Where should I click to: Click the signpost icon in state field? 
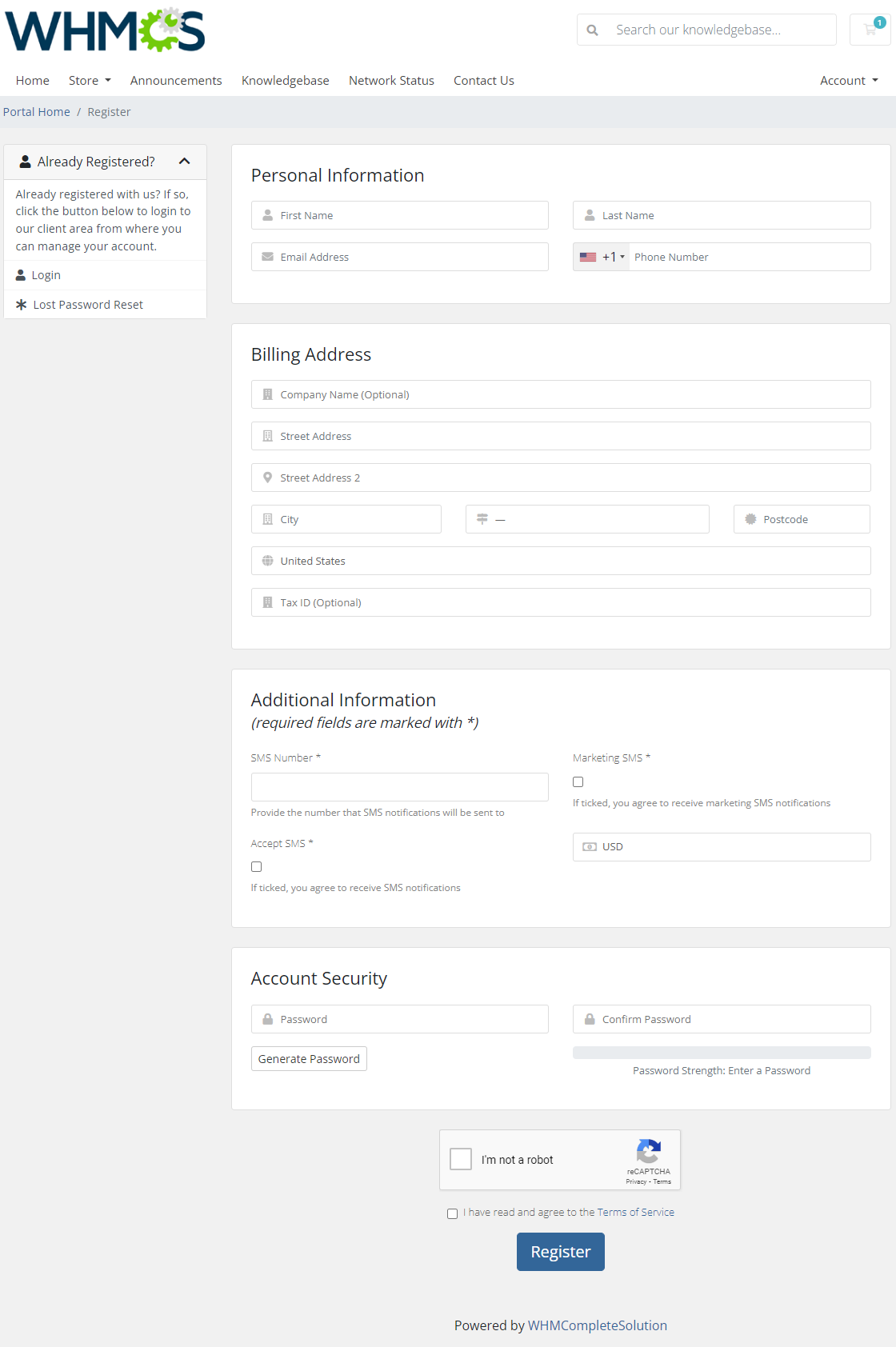tap(482, 519)
